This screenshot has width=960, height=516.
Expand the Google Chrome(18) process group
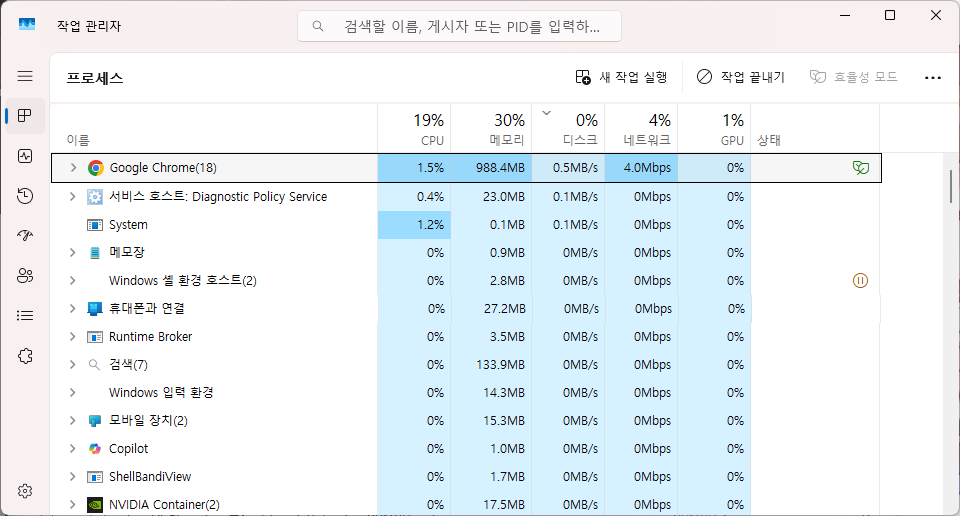coord(73,168)
